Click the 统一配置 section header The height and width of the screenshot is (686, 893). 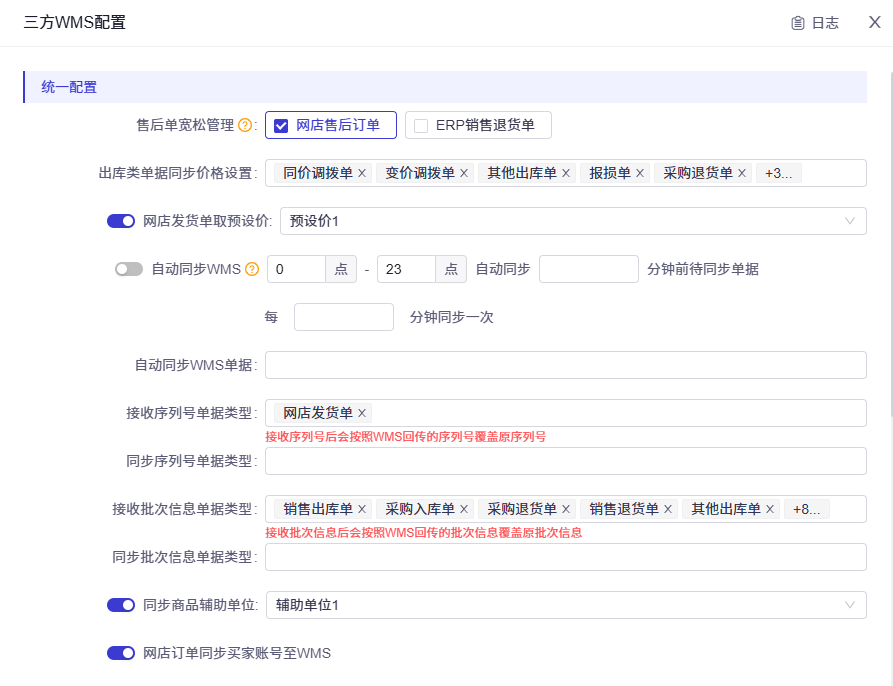pyautogui.click(x=445, y=87)
